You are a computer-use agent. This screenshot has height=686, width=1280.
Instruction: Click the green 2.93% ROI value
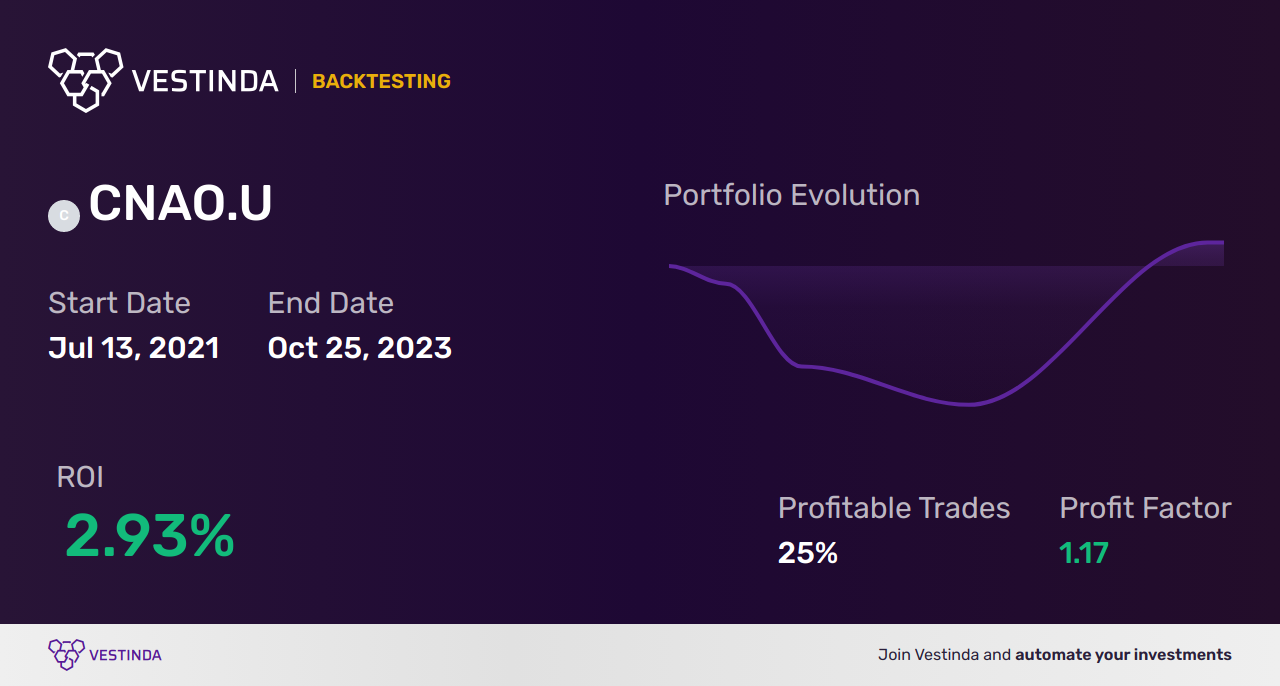click(150, 536)
